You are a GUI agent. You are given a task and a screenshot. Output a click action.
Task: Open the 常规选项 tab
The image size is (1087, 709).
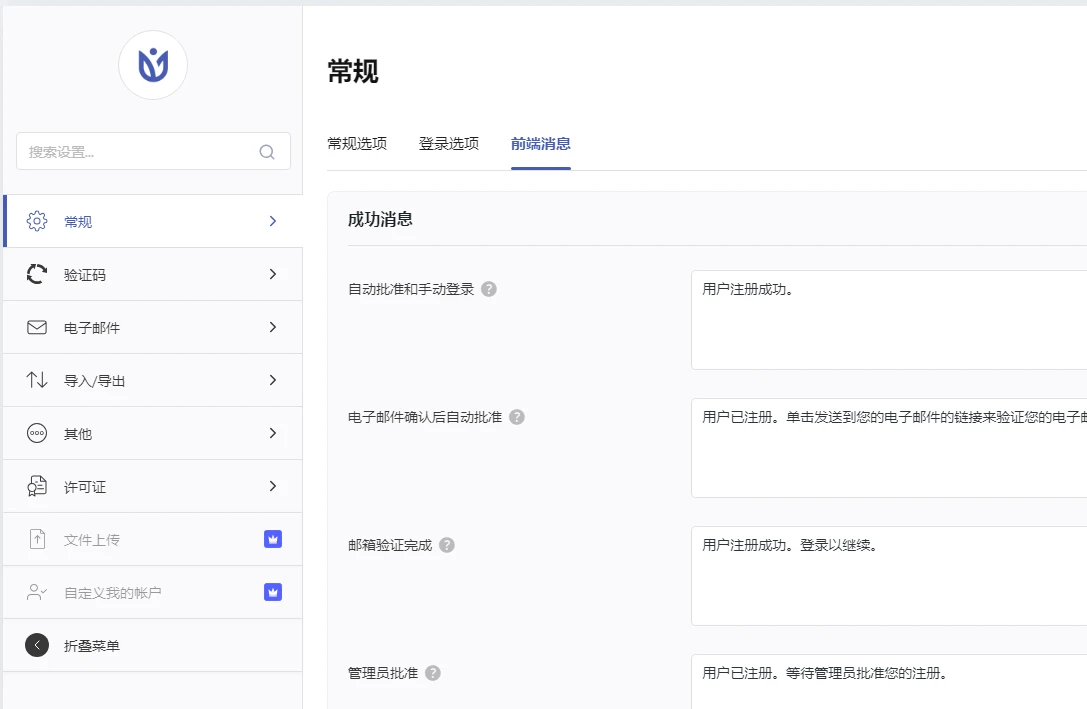pos(358,143)
